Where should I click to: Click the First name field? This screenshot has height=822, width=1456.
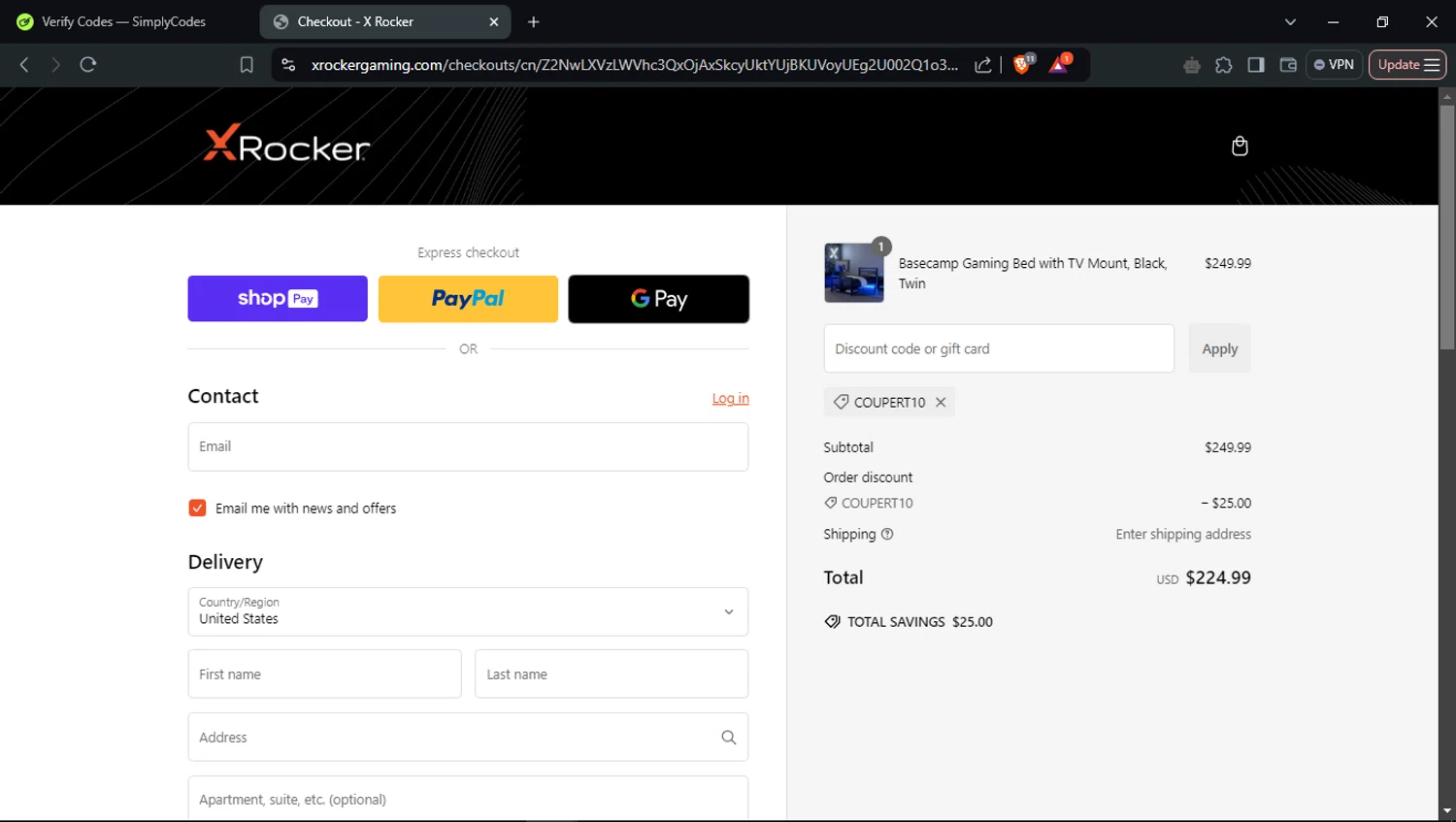click(x=324, y=674)
